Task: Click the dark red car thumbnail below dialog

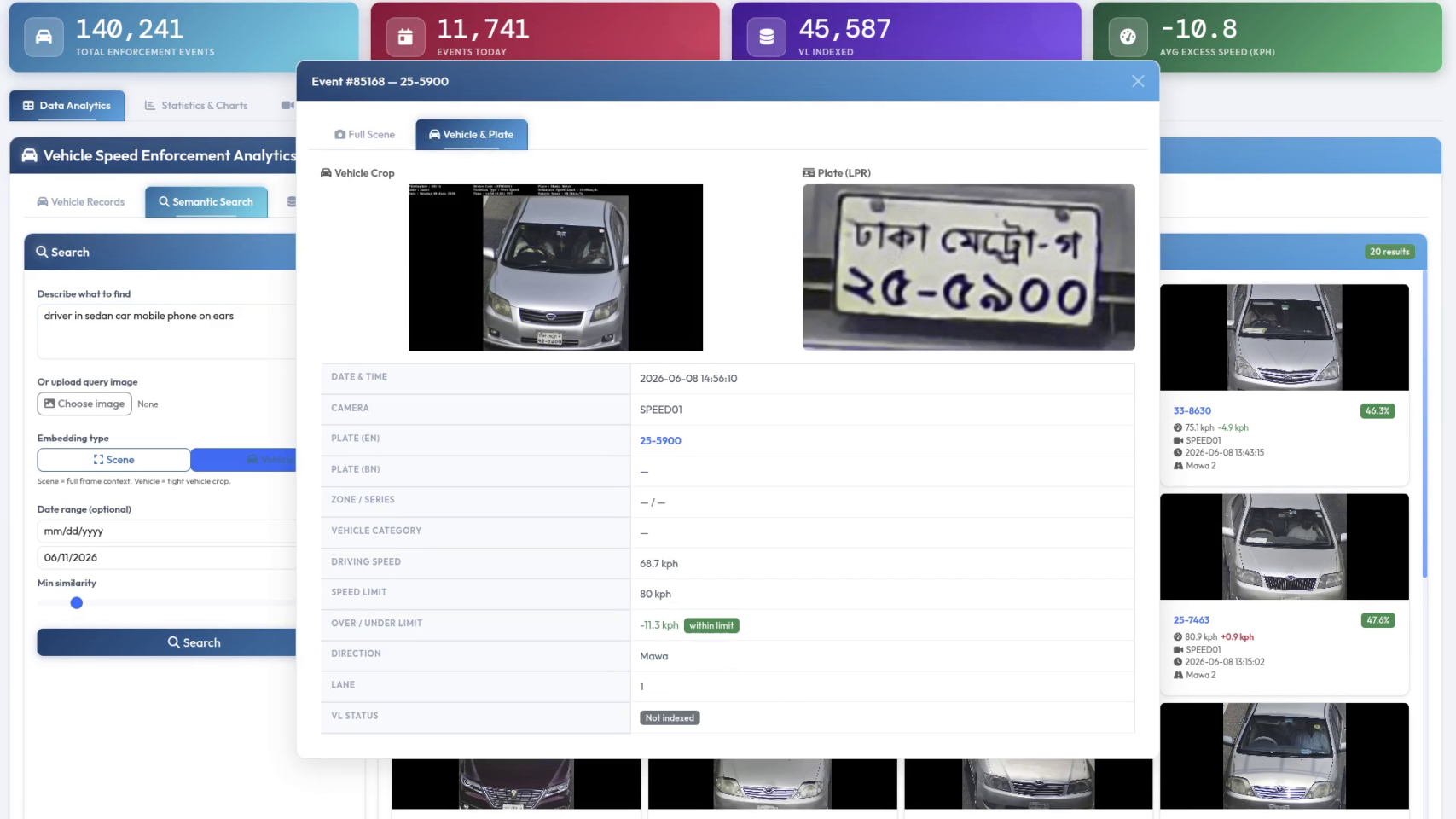Action: click(516, 784)
